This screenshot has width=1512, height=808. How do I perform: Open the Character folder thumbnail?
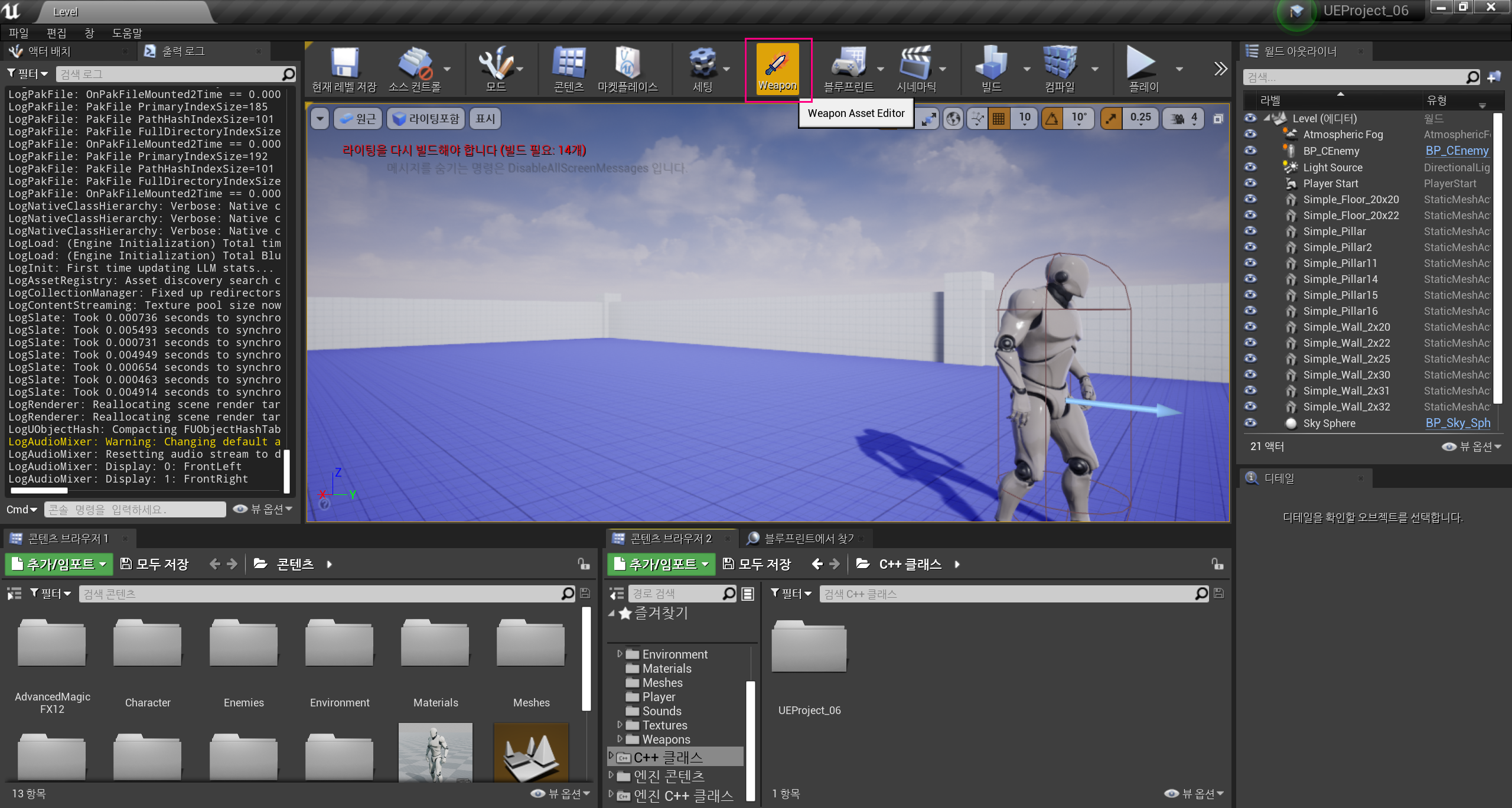(x=148, y=643)
